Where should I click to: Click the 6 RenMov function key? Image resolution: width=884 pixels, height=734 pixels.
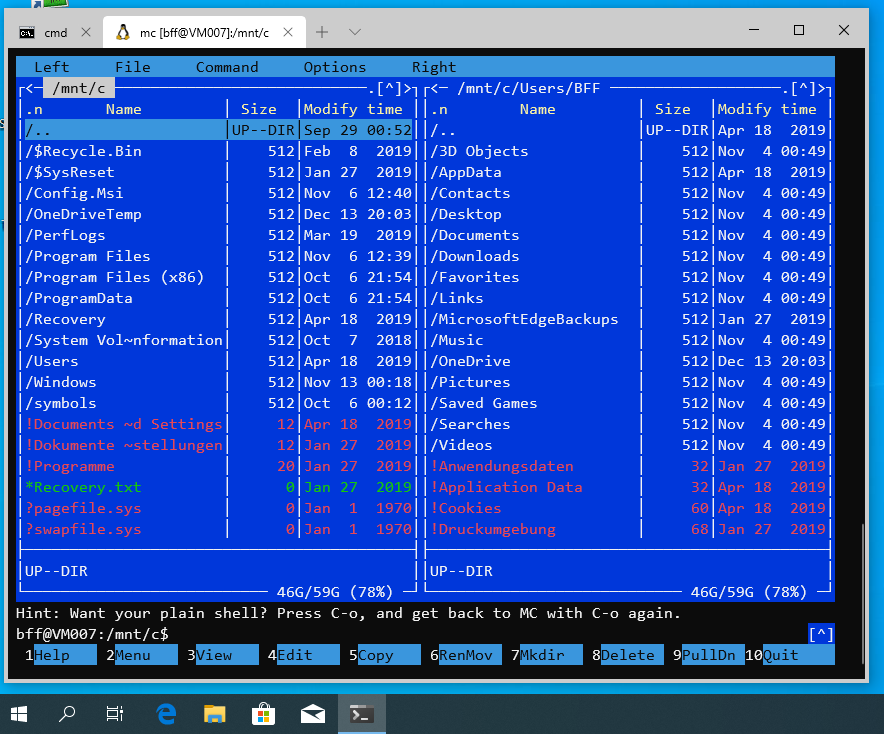click(466, 655)
